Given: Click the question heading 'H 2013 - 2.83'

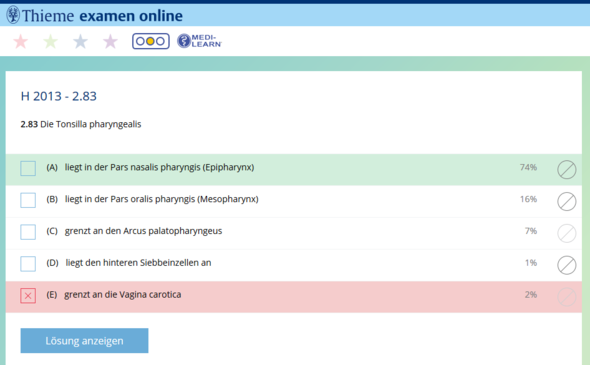Looking at the screenshot, I should coord(59,96).
